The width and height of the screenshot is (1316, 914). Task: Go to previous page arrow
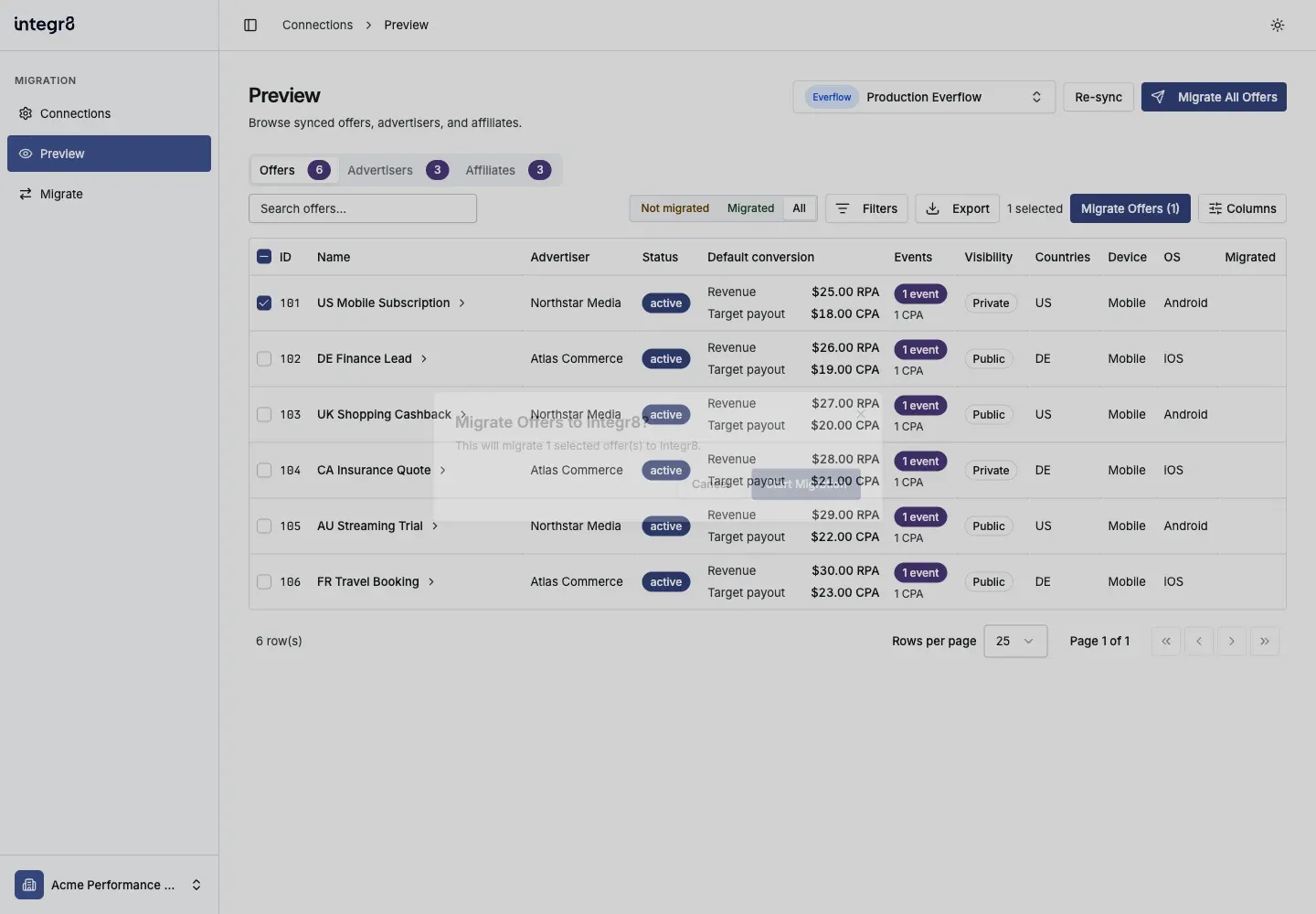(1199, 641)
